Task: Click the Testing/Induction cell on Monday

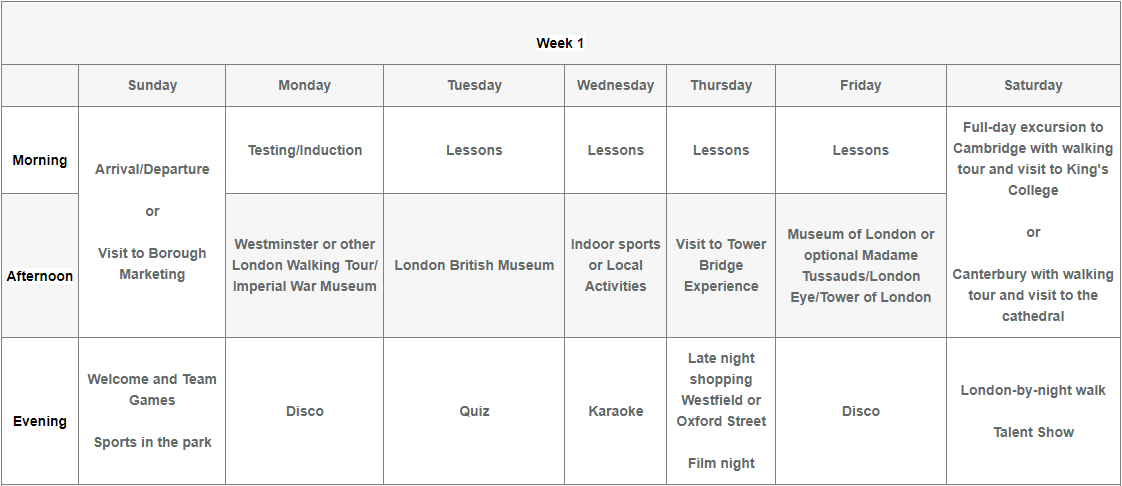Action: [x=304, y=150]
